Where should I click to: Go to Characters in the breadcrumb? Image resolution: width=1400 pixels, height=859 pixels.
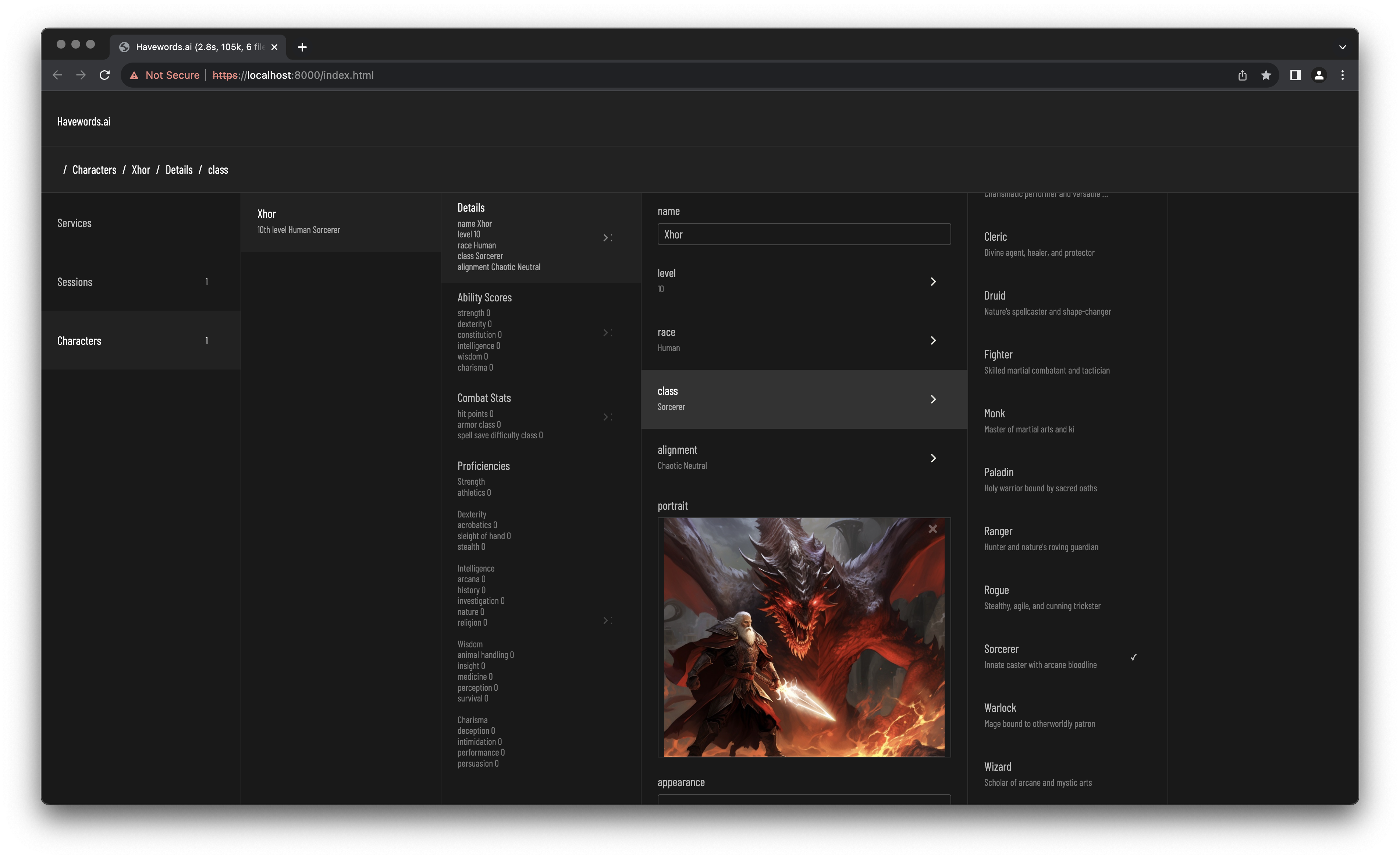94,170
